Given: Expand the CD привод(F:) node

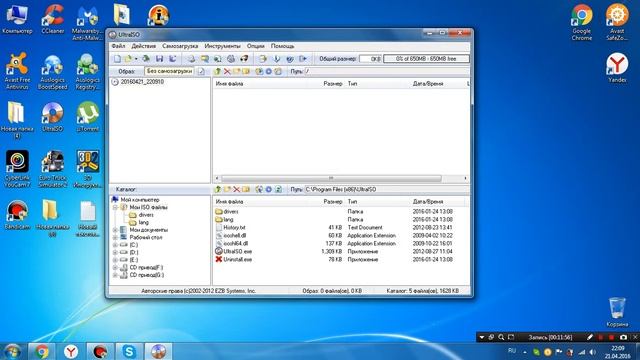Looking at the screenshot, I should coord(116,268).
